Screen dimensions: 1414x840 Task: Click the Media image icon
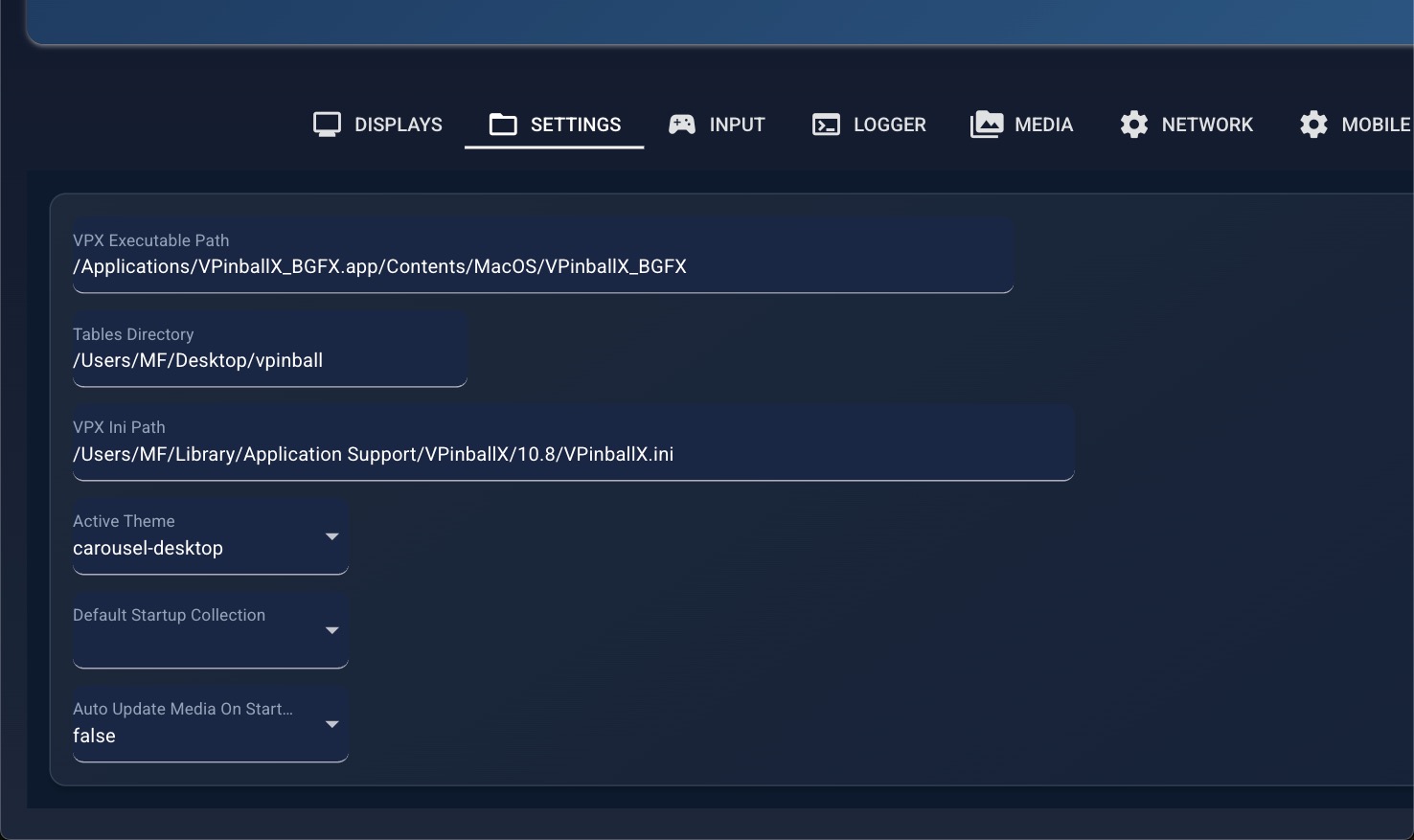tap(986, 124)
